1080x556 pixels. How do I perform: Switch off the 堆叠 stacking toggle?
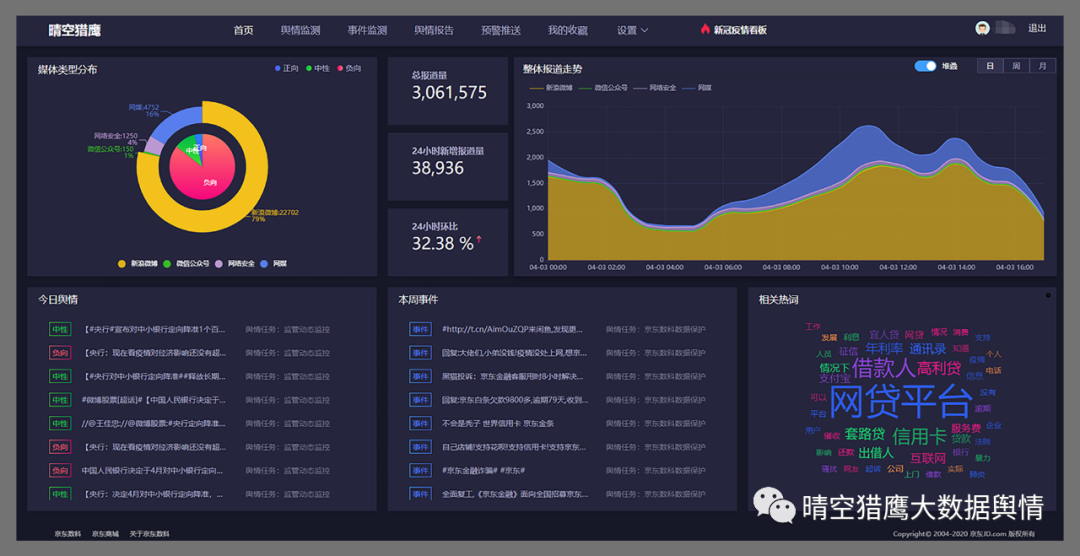click(x=925, y=66)
